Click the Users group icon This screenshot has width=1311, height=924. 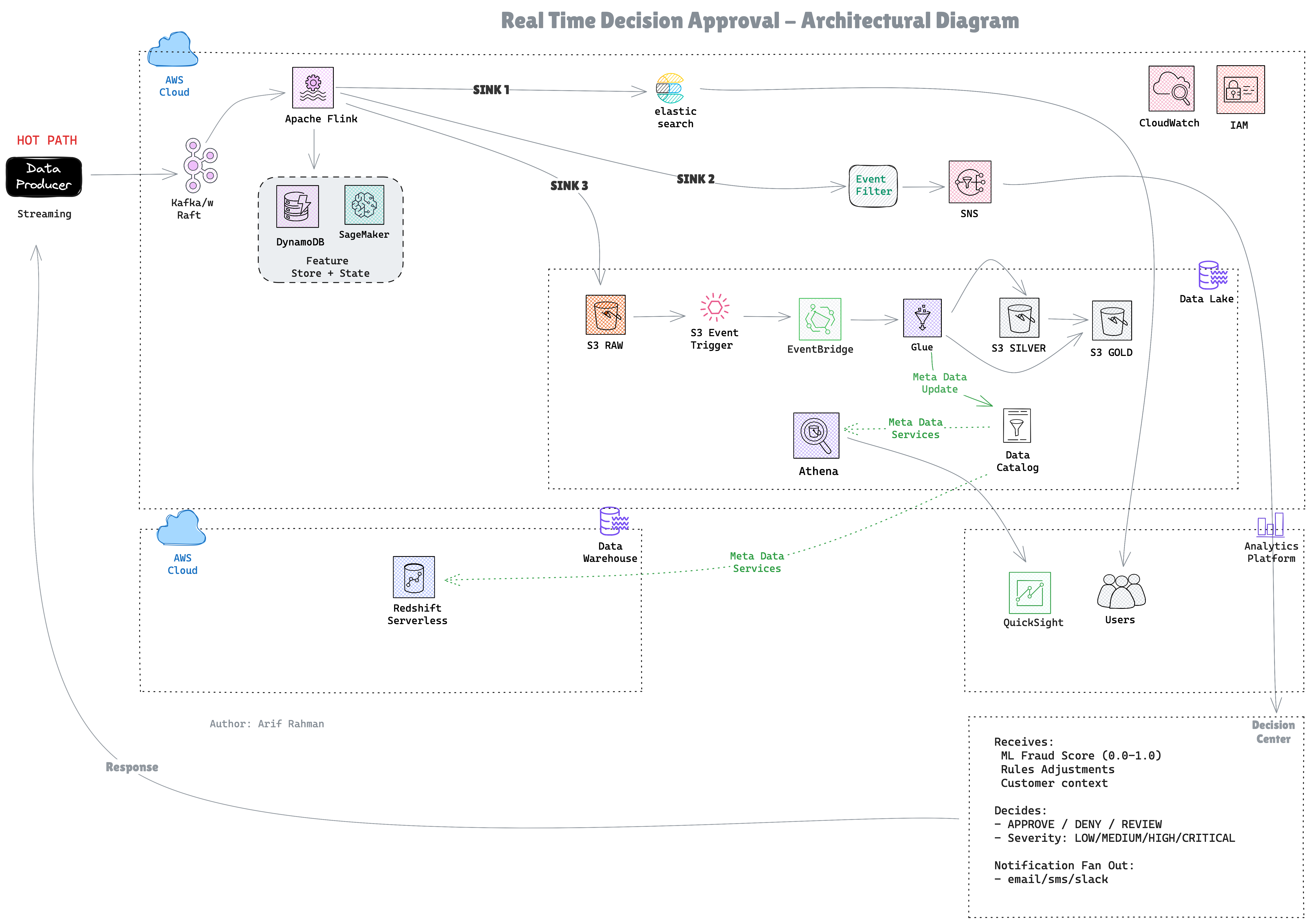click(x=1121, y=592)
